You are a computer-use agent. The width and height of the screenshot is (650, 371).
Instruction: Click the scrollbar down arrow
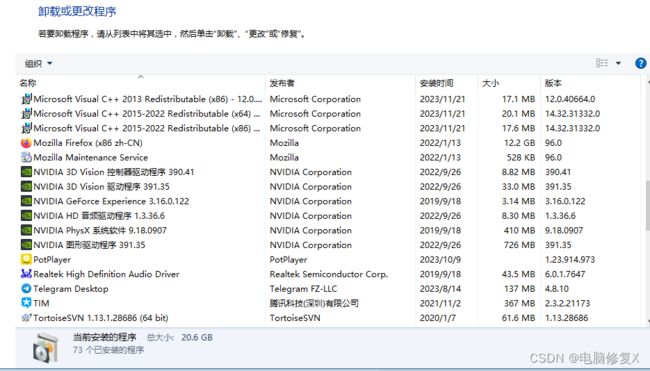(648, 321)
